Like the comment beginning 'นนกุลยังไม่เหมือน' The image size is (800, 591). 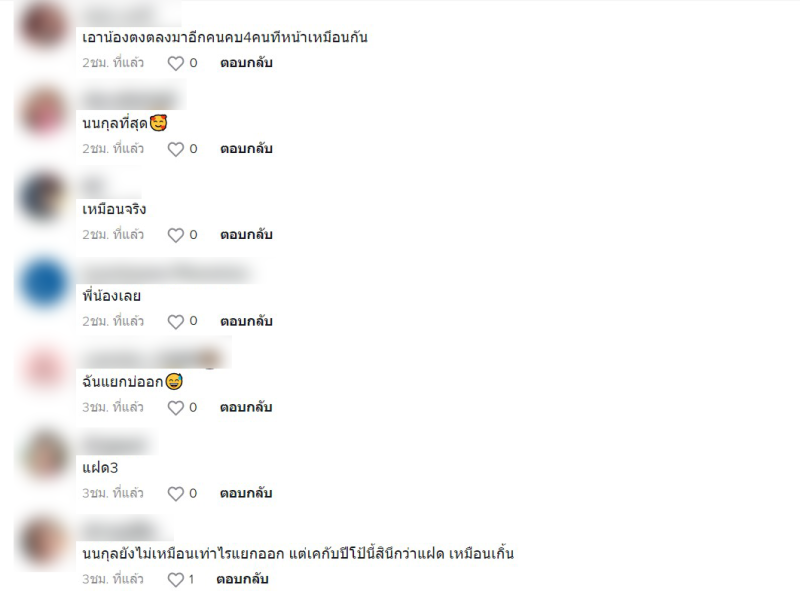click(x=176, y=579)
